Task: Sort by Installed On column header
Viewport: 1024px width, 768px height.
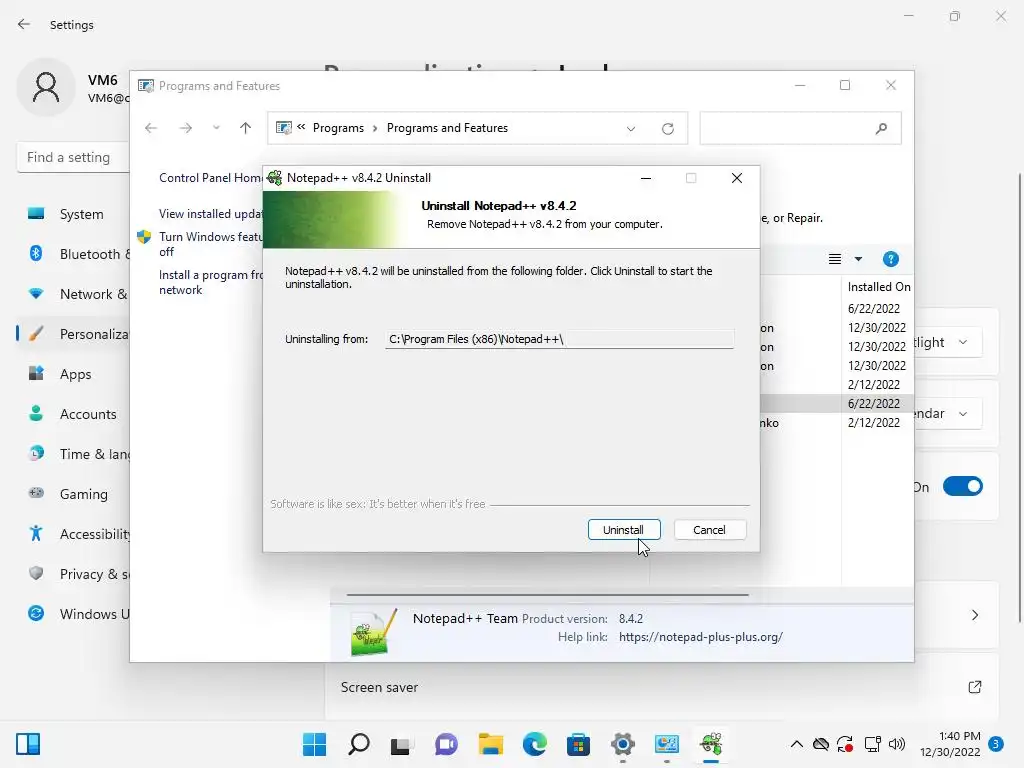Action: tap(878, 287)
